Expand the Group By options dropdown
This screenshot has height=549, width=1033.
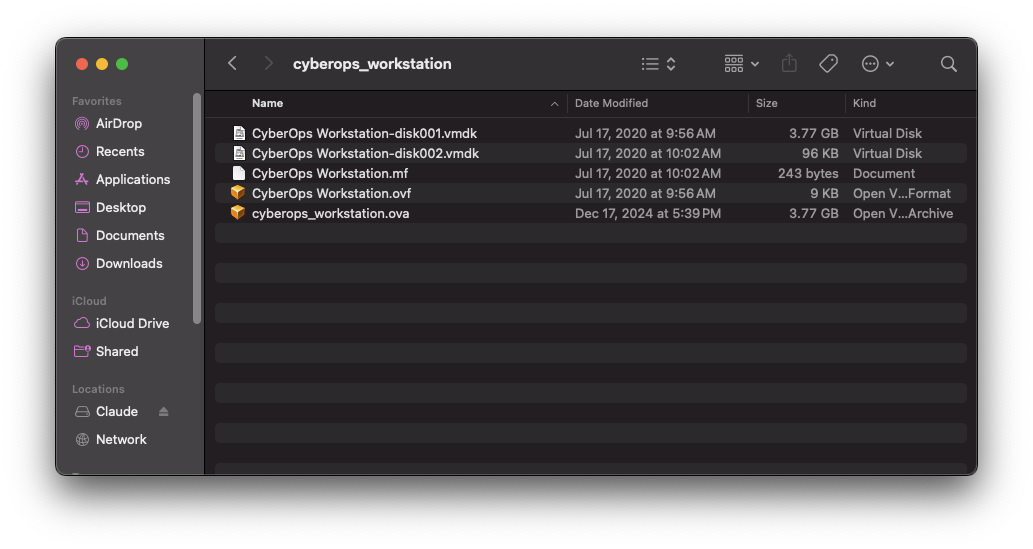(x=741, y=64)
